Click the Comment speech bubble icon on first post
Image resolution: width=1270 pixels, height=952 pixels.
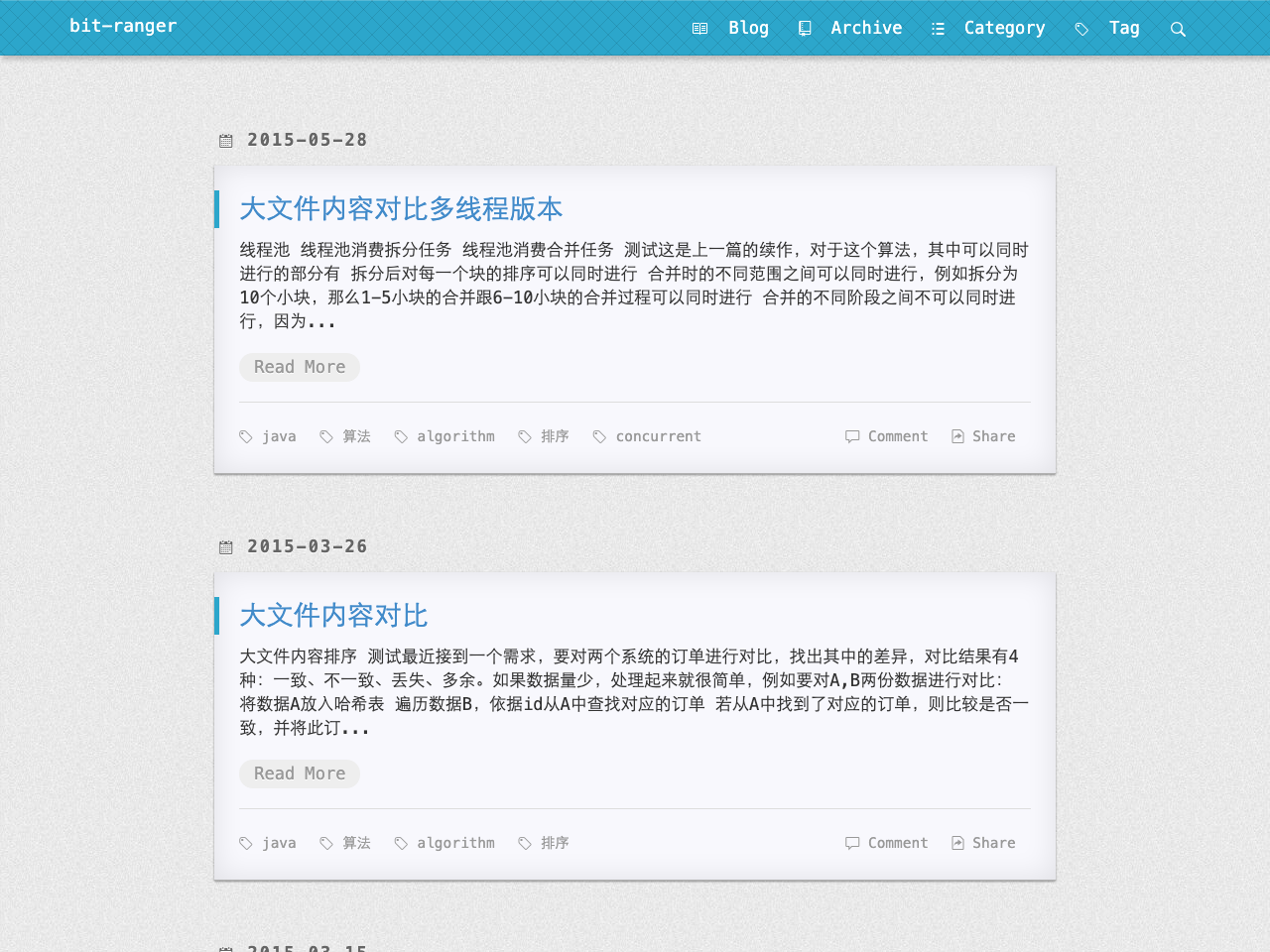point(852,436)
